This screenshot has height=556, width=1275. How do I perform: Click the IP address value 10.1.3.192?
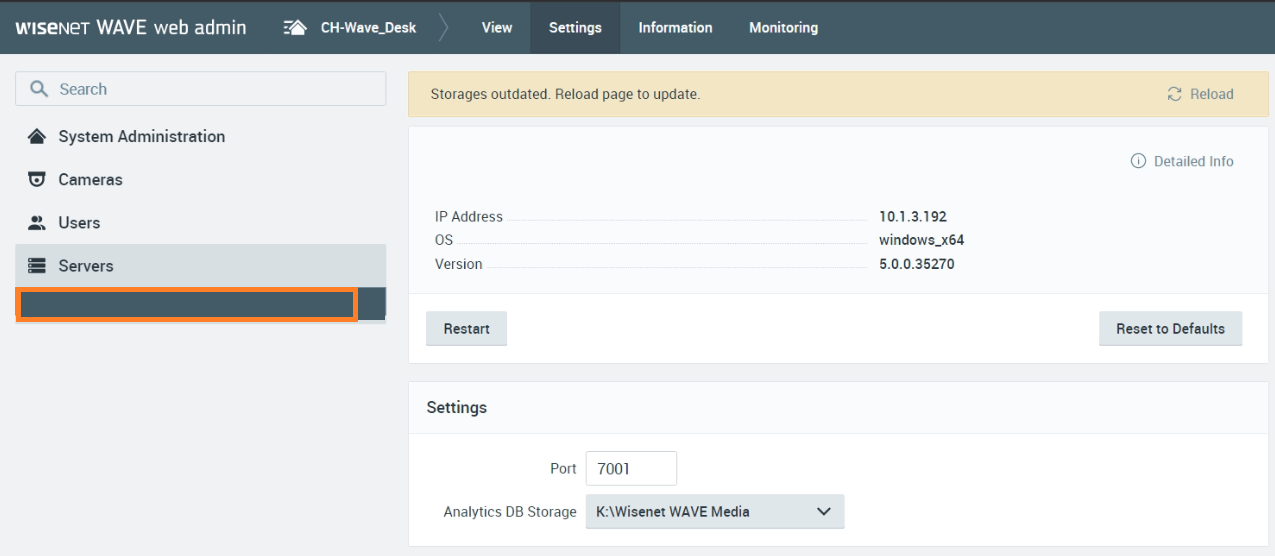(913, 216)
